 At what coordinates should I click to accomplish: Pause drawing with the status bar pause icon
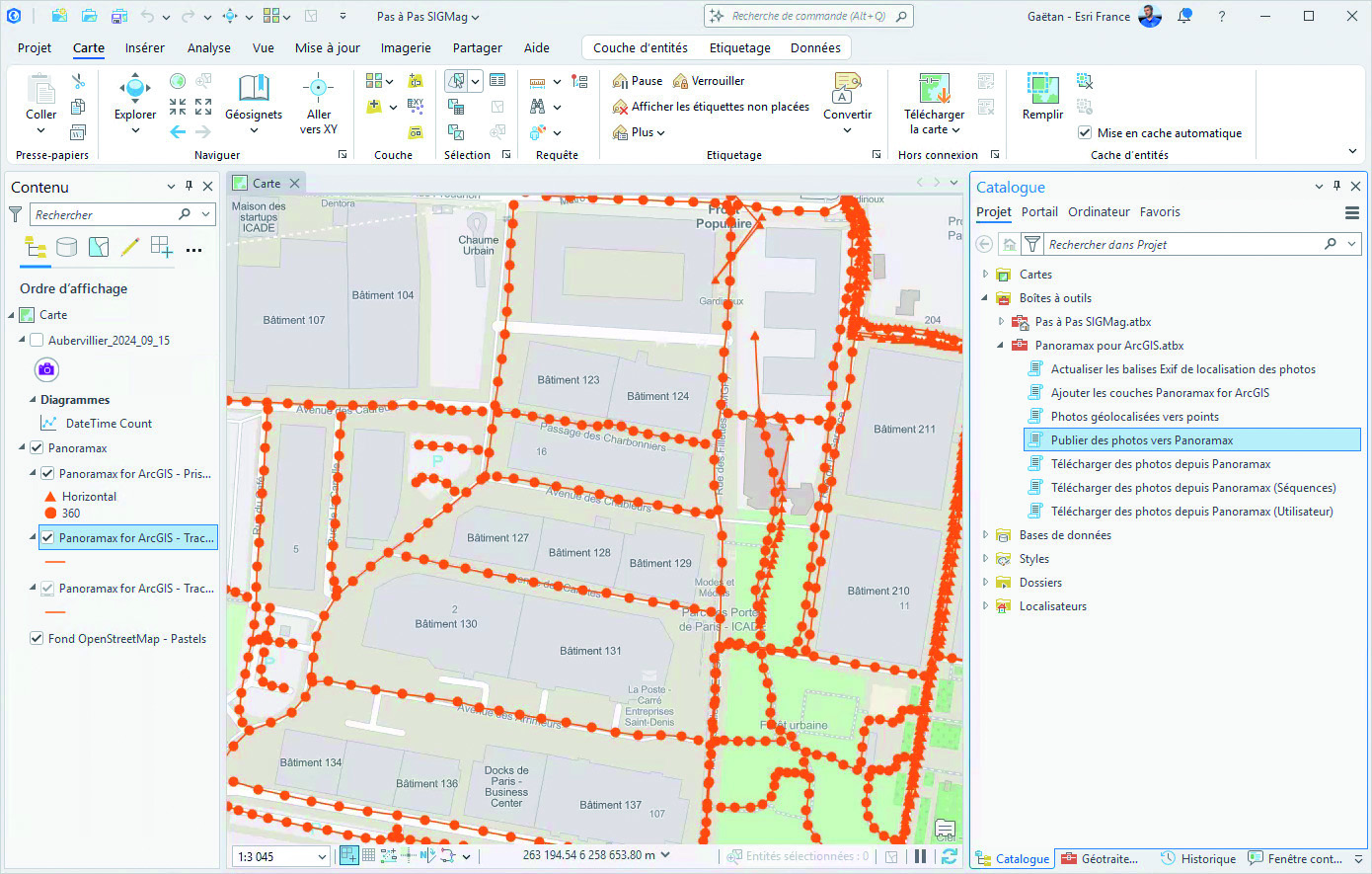[921, 856]
